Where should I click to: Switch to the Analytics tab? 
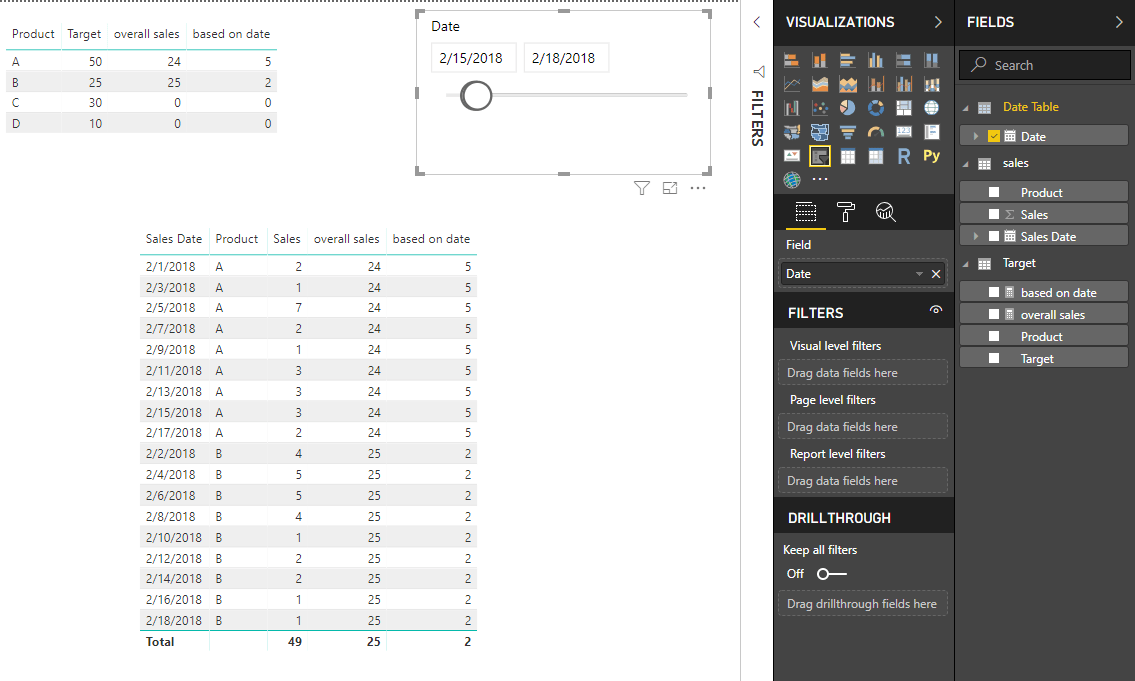tap(885, 212)
